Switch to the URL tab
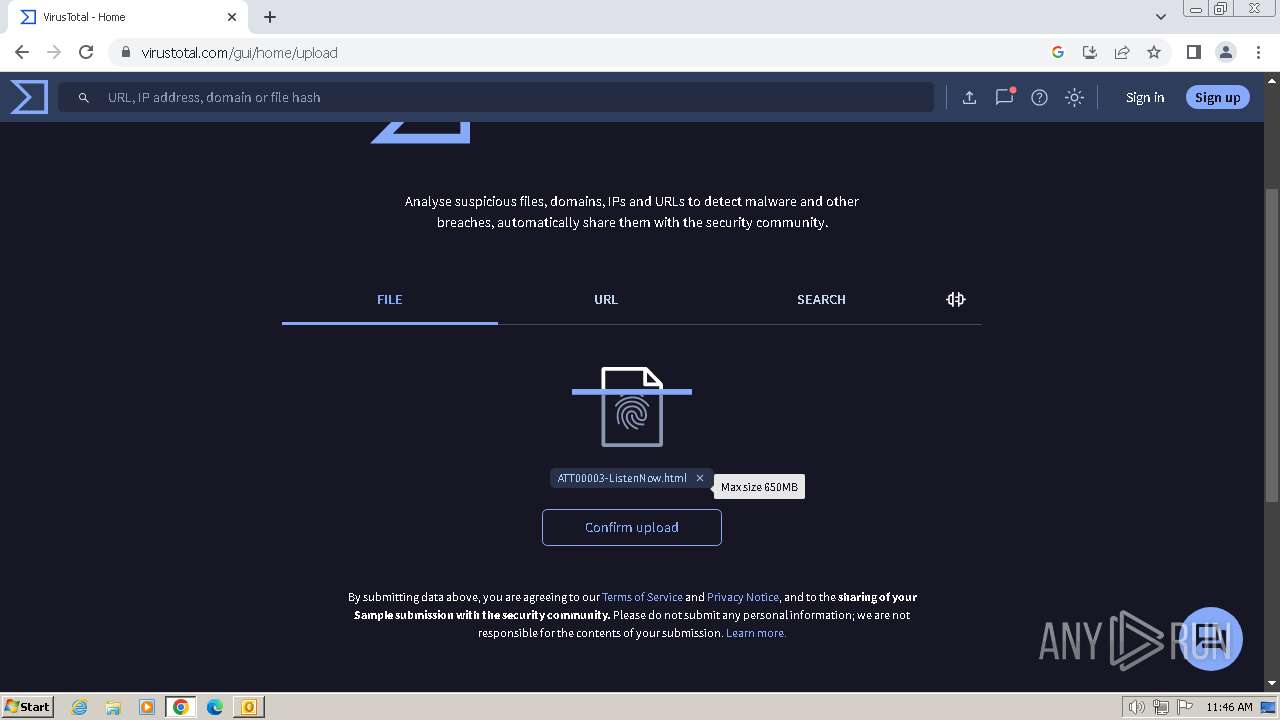The image size is (1280, 720). (x=606, y=299)
